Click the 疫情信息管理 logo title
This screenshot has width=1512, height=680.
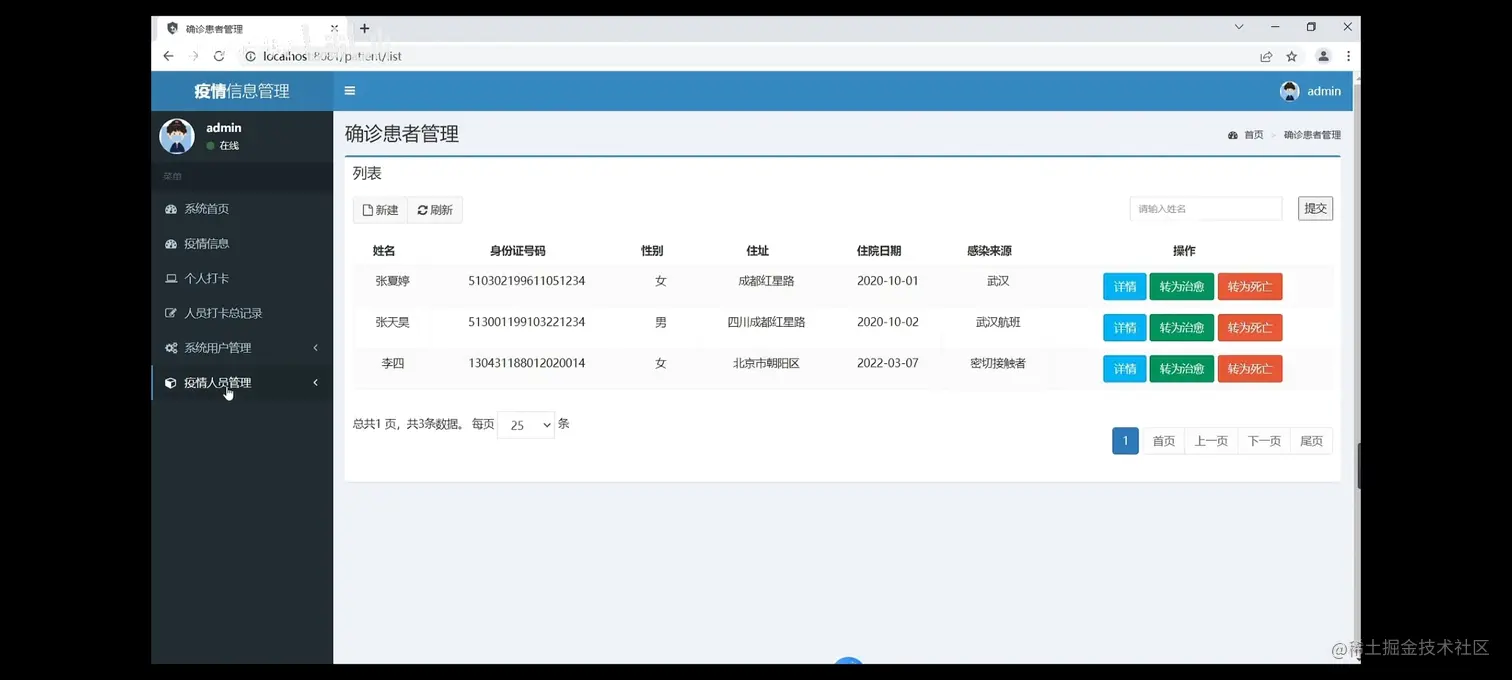[x=242, y=91]
